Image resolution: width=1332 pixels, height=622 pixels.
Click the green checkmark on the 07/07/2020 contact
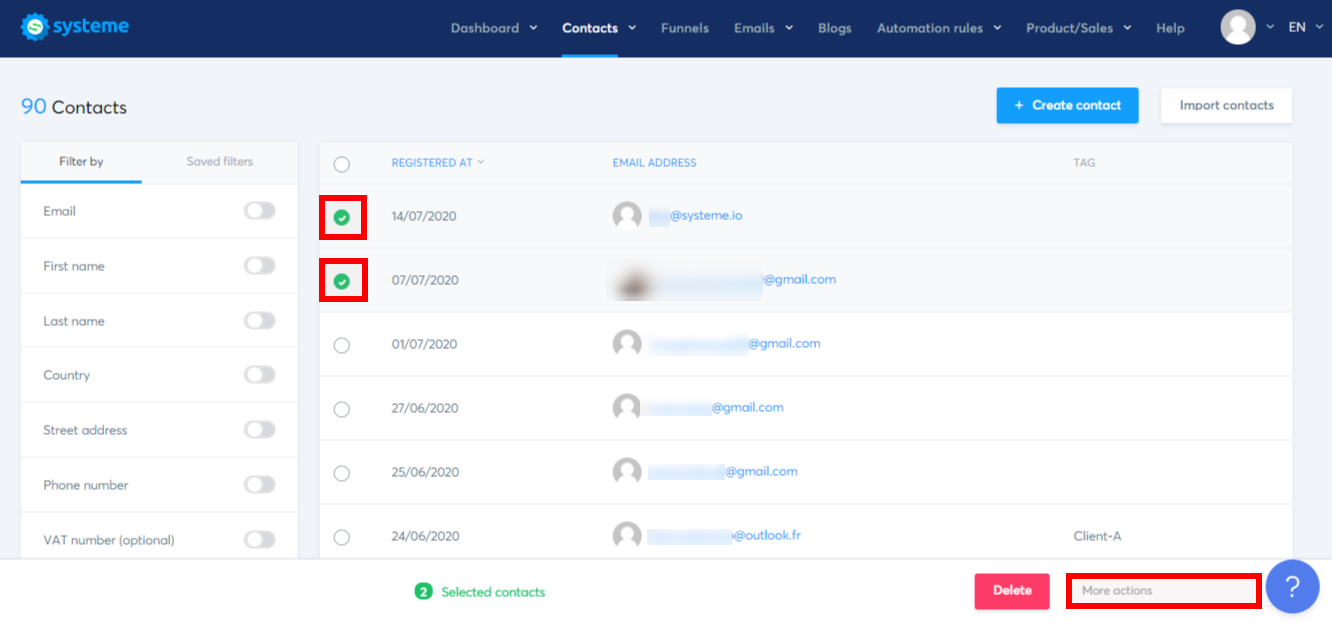[x=343, y=280]
